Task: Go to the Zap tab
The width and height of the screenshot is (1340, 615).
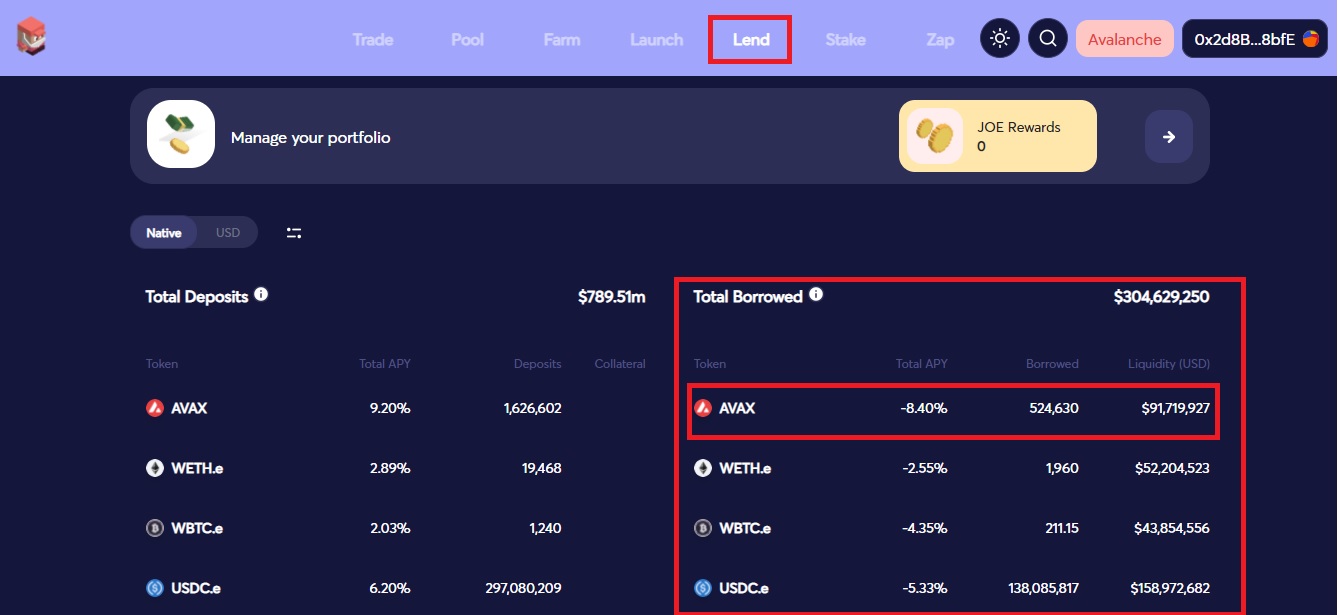Action: tap(940, 40)
